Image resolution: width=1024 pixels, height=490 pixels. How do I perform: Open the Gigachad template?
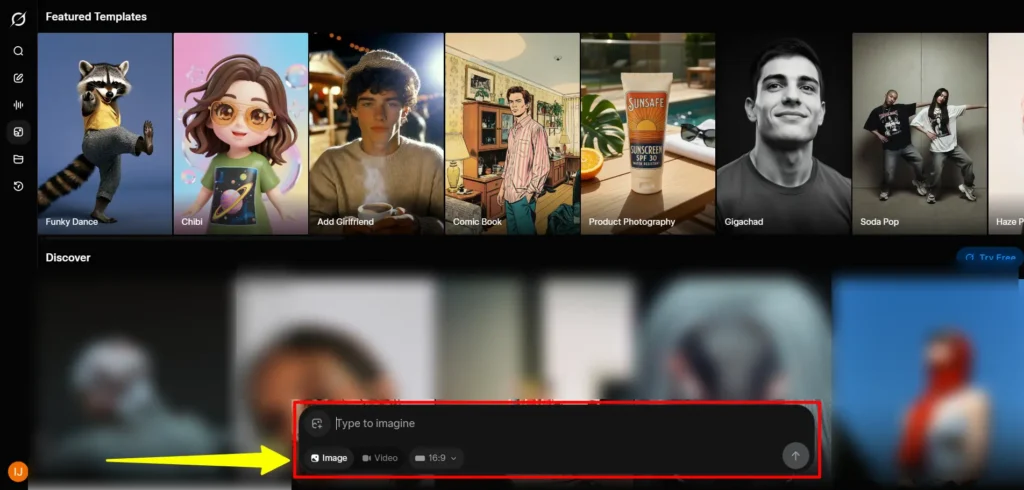(x=784, y=133)
